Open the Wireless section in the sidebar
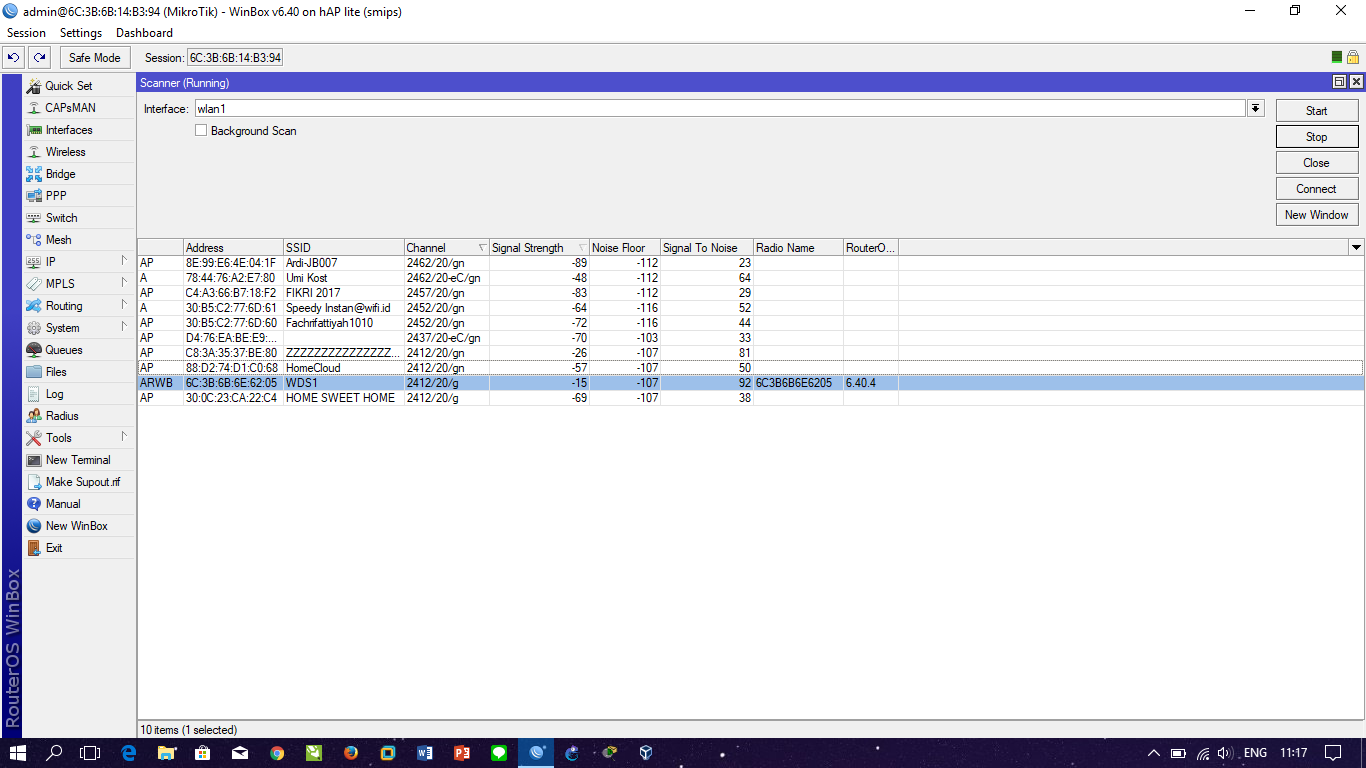Image resolution: width=1366 pixels, height=768 pixels. pos(64,151)
